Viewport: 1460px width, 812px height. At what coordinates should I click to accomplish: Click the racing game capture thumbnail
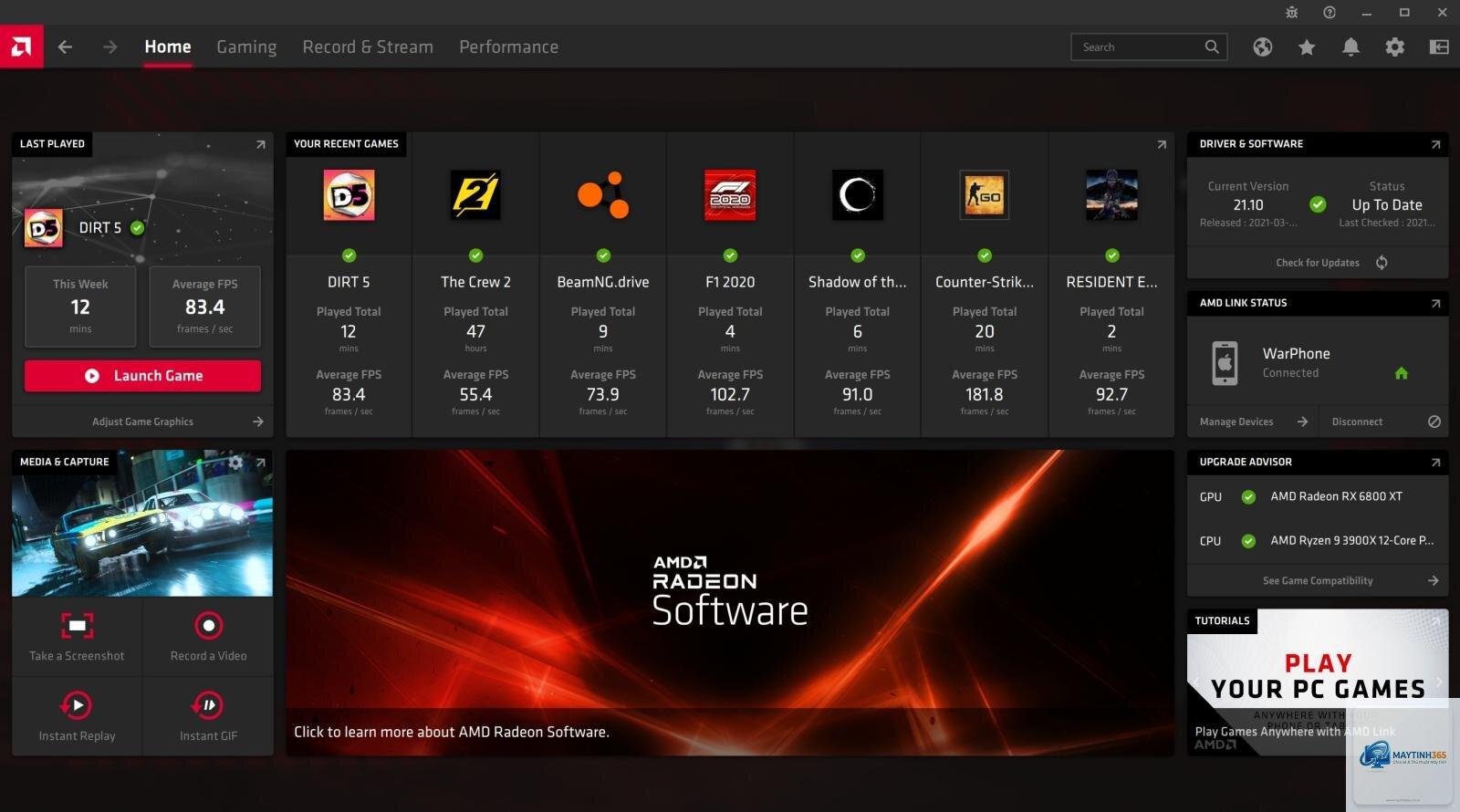coord(142,524)
